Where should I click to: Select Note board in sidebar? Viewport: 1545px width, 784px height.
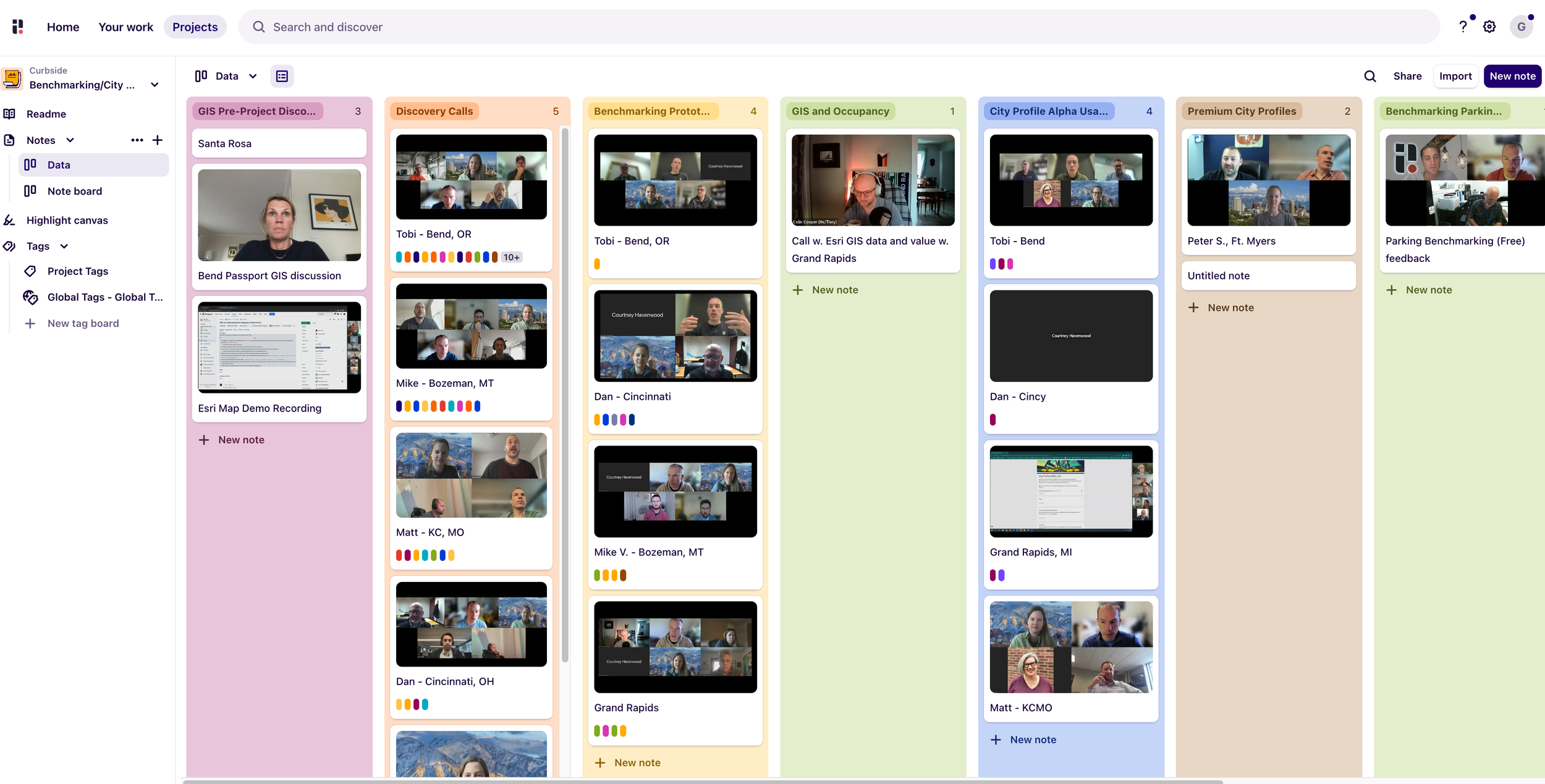tap(75, 191)
